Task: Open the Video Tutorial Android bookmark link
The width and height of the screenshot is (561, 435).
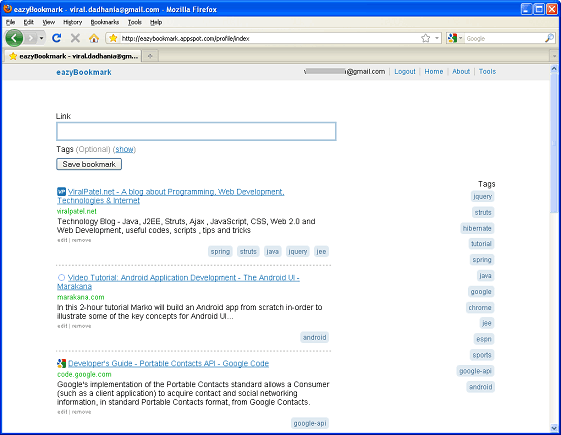Action: pyautogui.click(x=179, y=282)
